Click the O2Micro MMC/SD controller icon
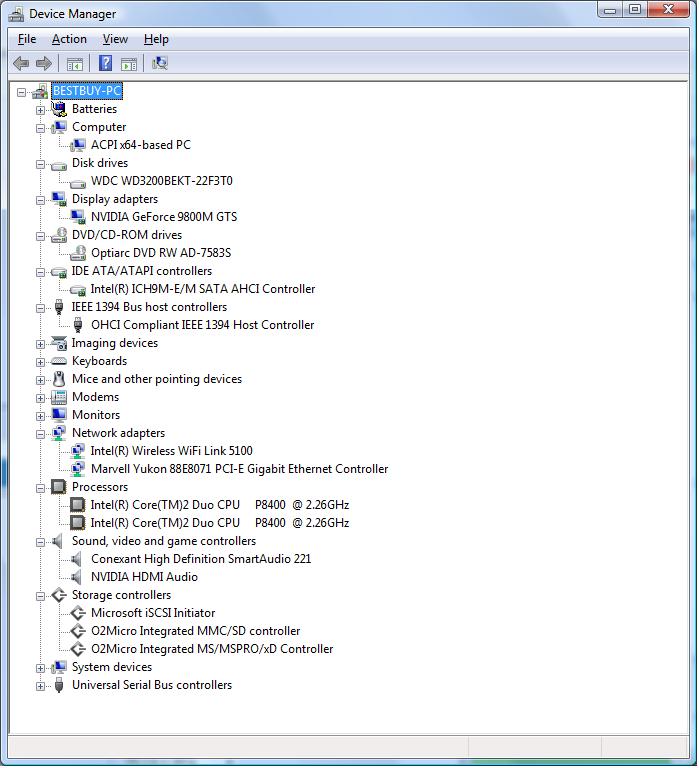The height and width of the screenshot is (768, 699). (78, 631)
